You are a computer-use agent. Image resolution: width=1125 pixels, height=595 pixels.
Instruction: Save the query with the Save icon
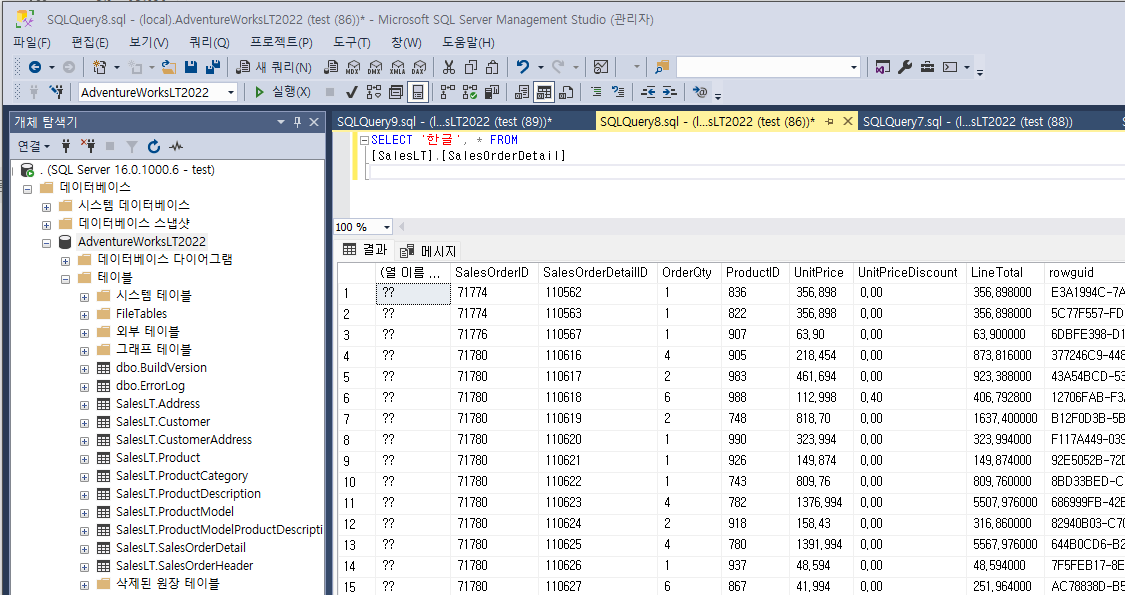click(x=191, y=67)
